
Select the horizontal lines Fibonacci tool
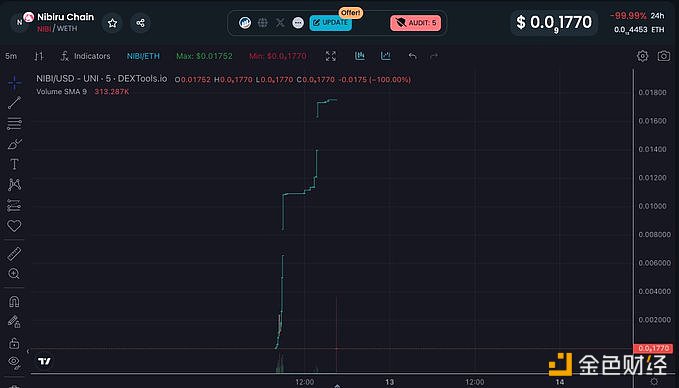(14, 123)
